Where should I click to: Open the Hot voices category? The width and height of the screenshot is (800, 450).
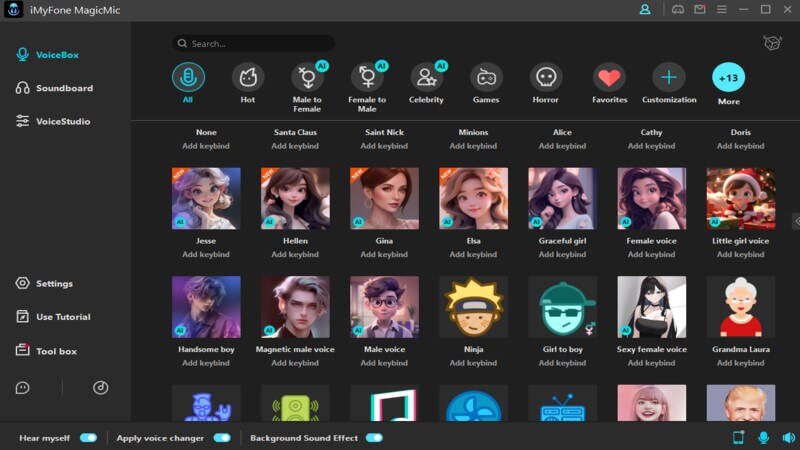click(247, 77)
